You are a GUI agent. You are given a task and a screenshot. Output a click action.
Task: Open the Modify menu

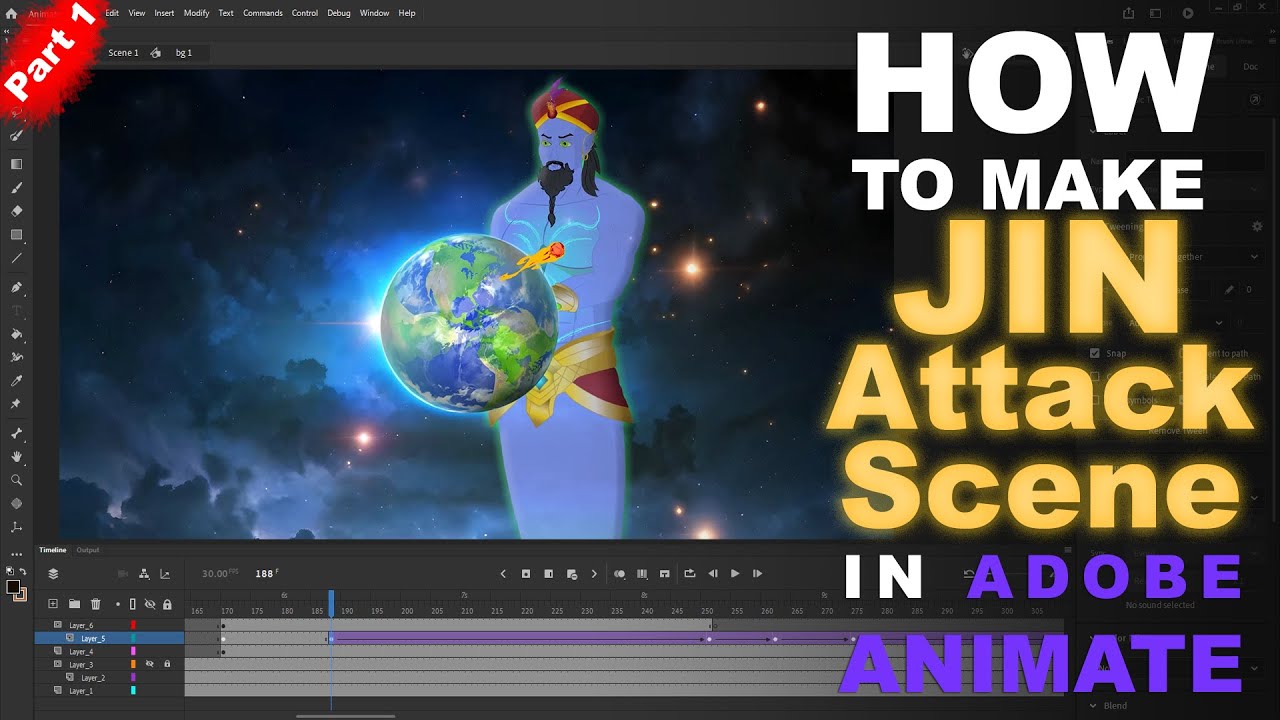click(x=197, y=13)
